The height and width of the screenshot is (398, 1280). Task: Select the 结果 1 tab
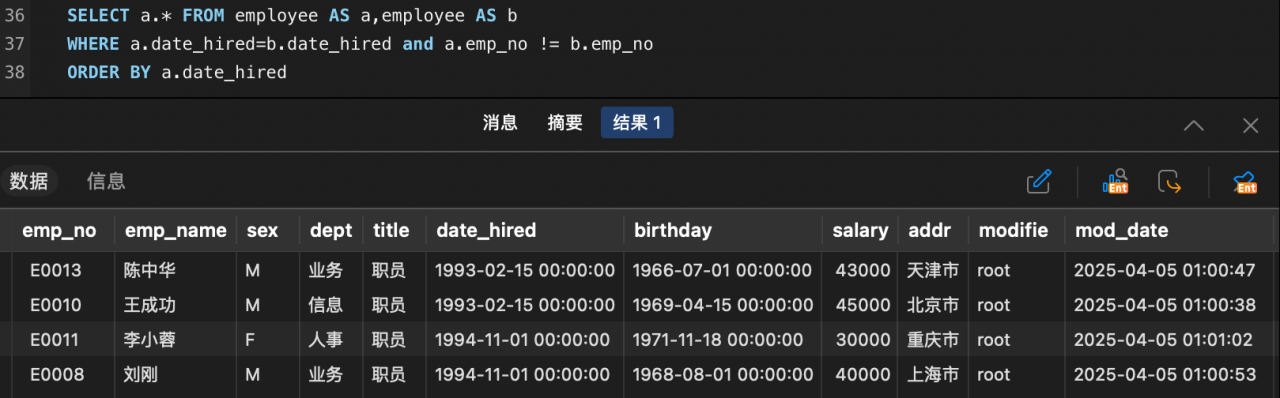click(637, 123)
